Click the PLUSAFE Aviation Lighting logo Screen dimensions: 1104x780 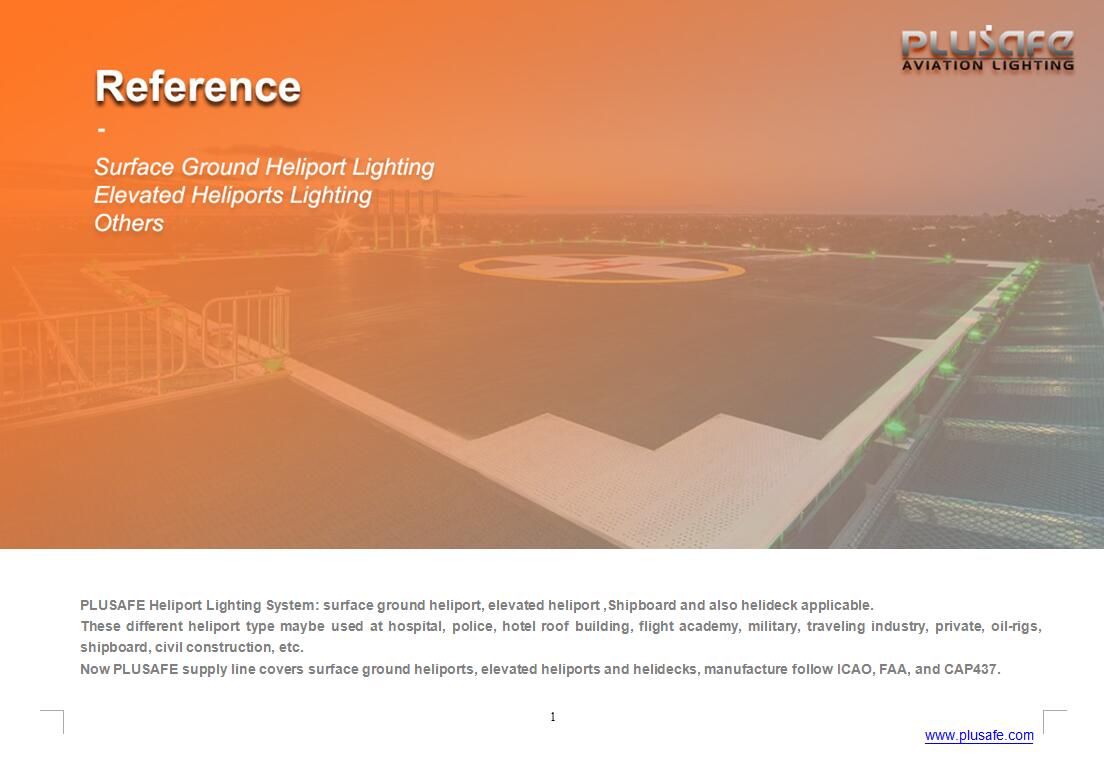tap(987, 49)
